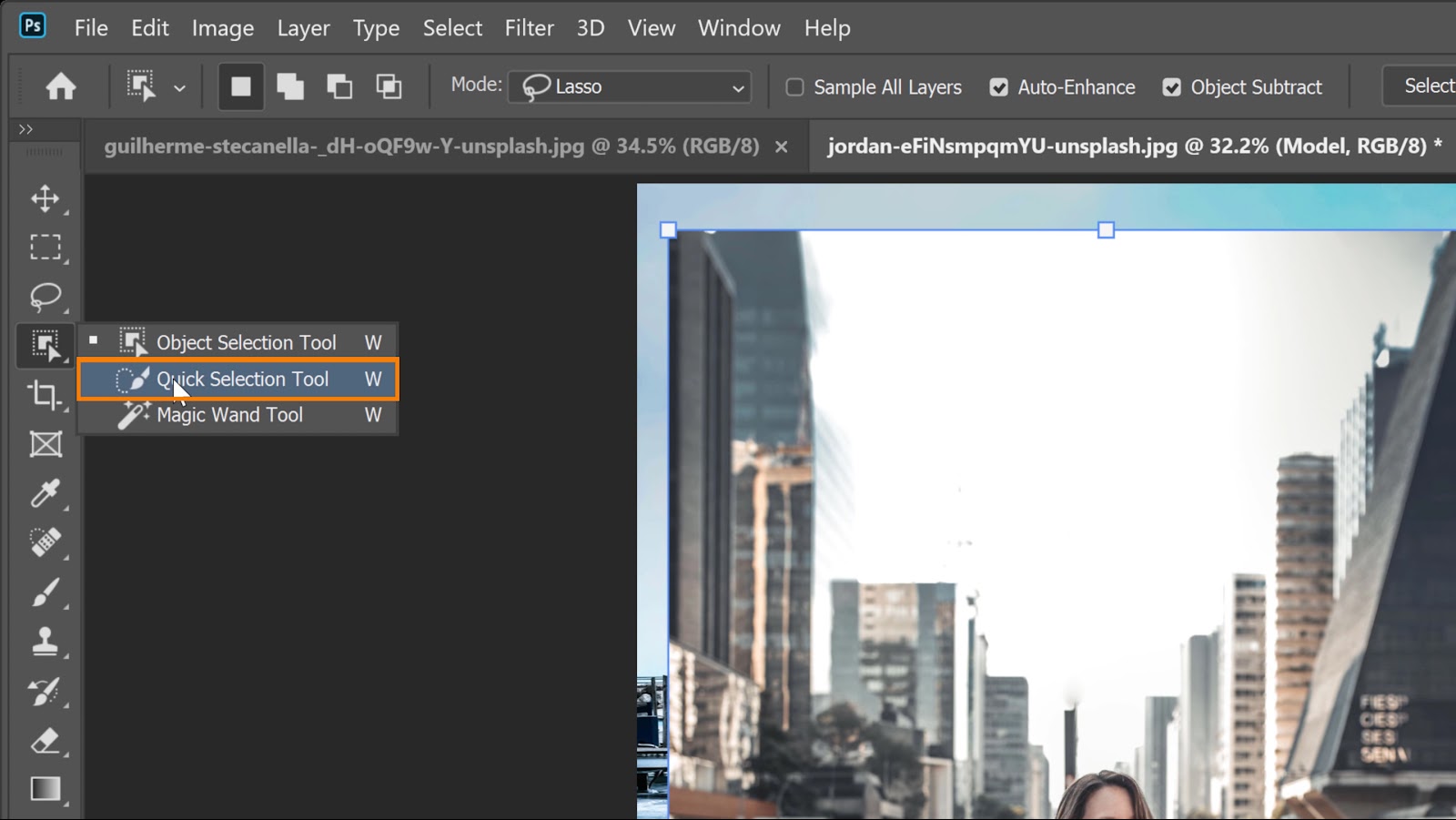Open the Help menu
The height and width of the screenshot is (820, 1456).
coord(827,28)
